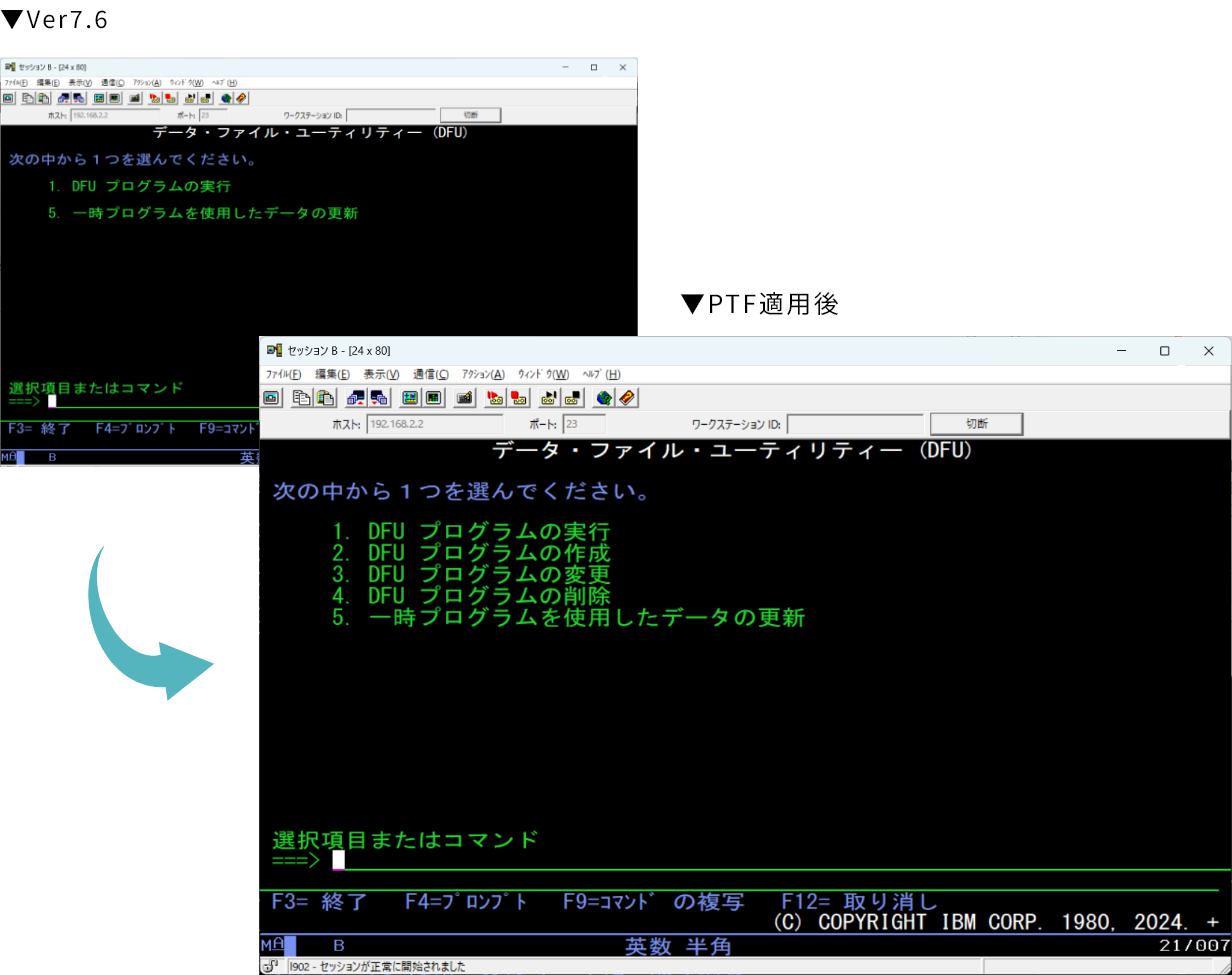
Task: Click Print Screen icon in the smaller window
Action: (x=8, y=98)
